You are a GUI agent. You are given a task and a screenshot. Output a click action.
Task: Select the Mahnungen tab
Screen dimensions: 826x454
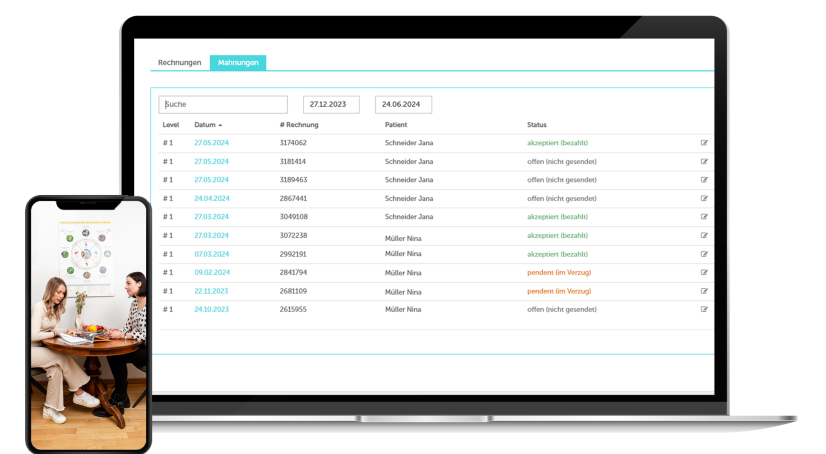238,63
